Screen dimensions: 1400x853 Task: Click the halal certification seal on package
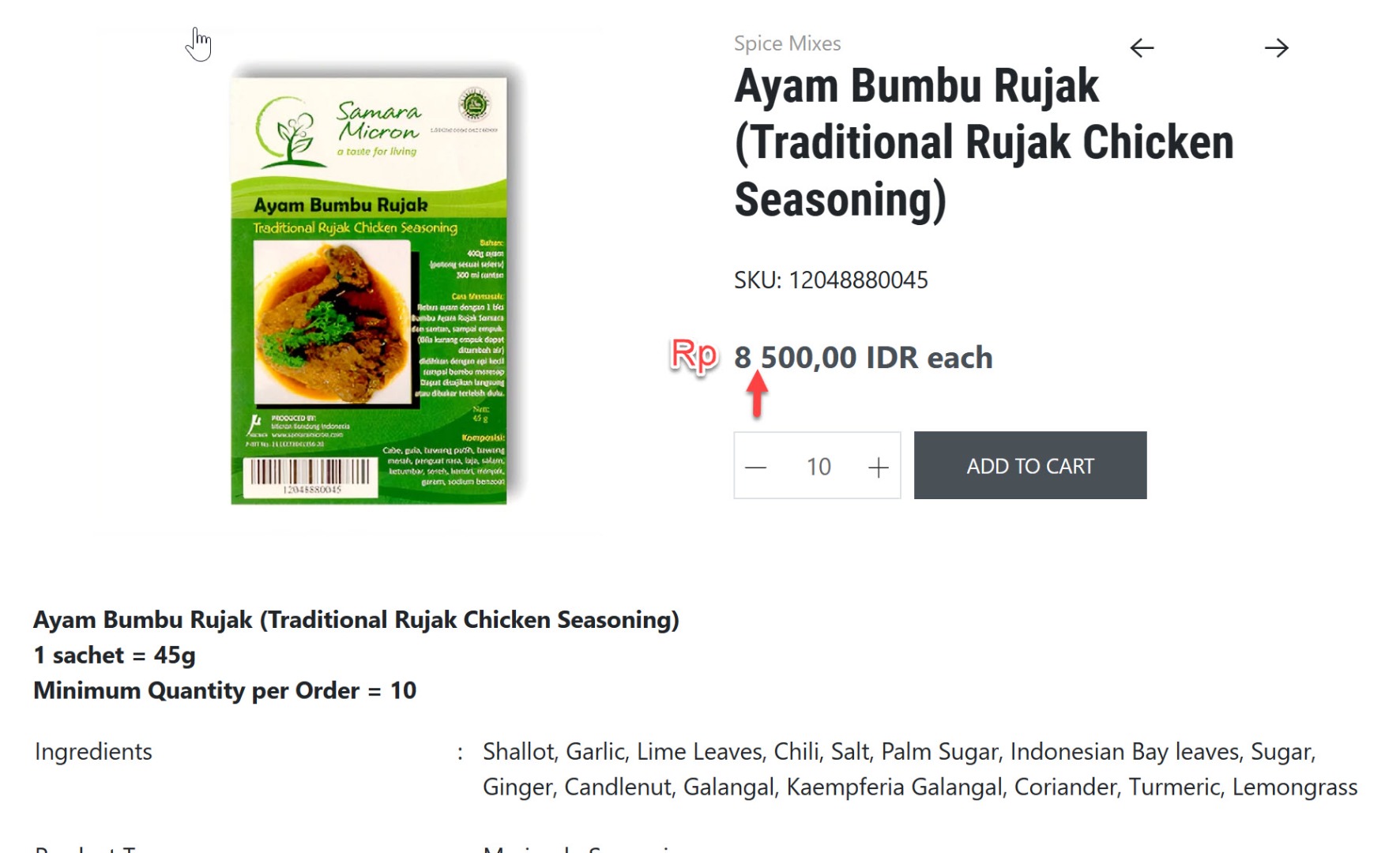pyautogui.click(x=475, y=103)
